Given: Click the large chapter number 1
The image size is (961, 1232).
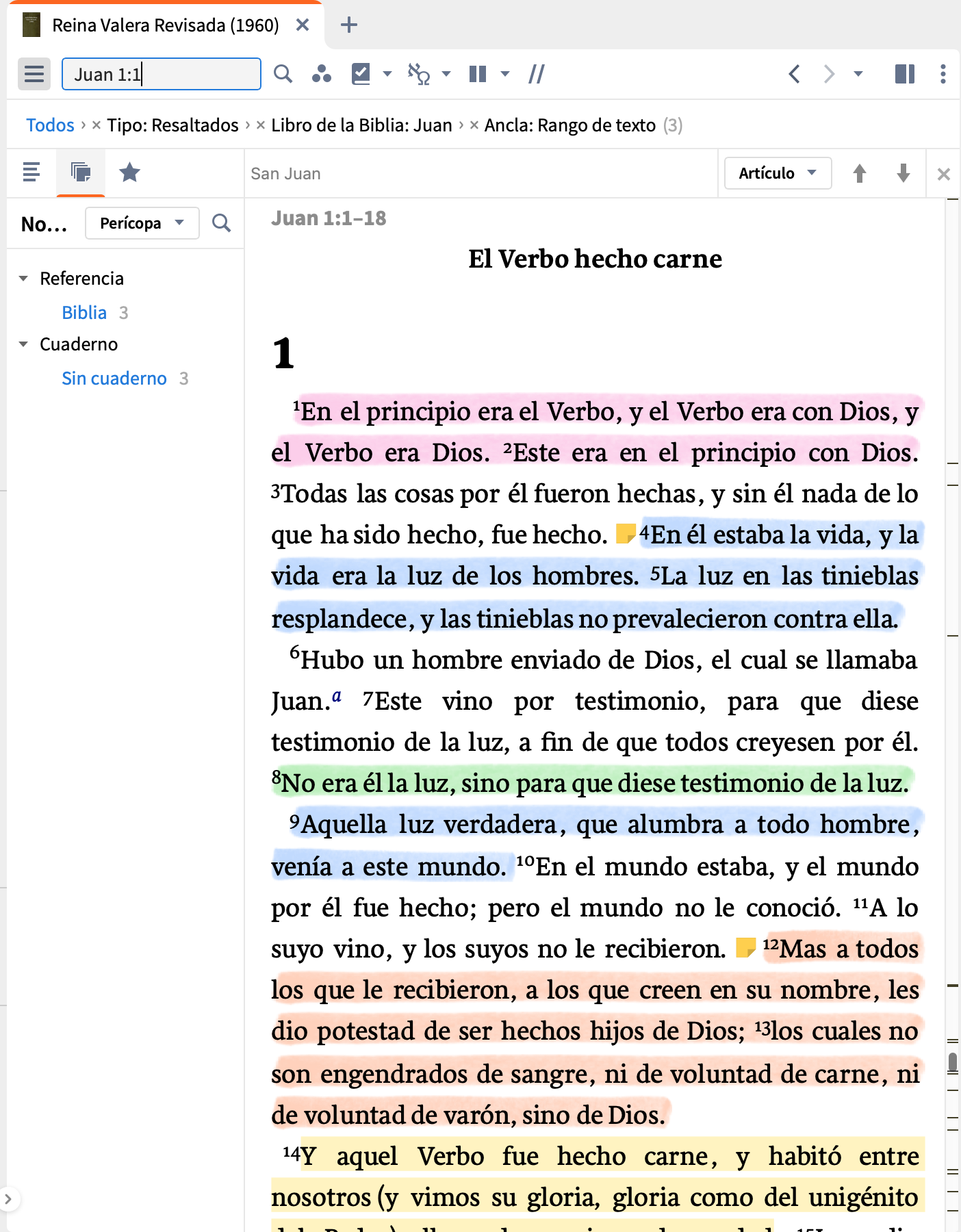Looking at the screenshot, I should click(283, 354).
